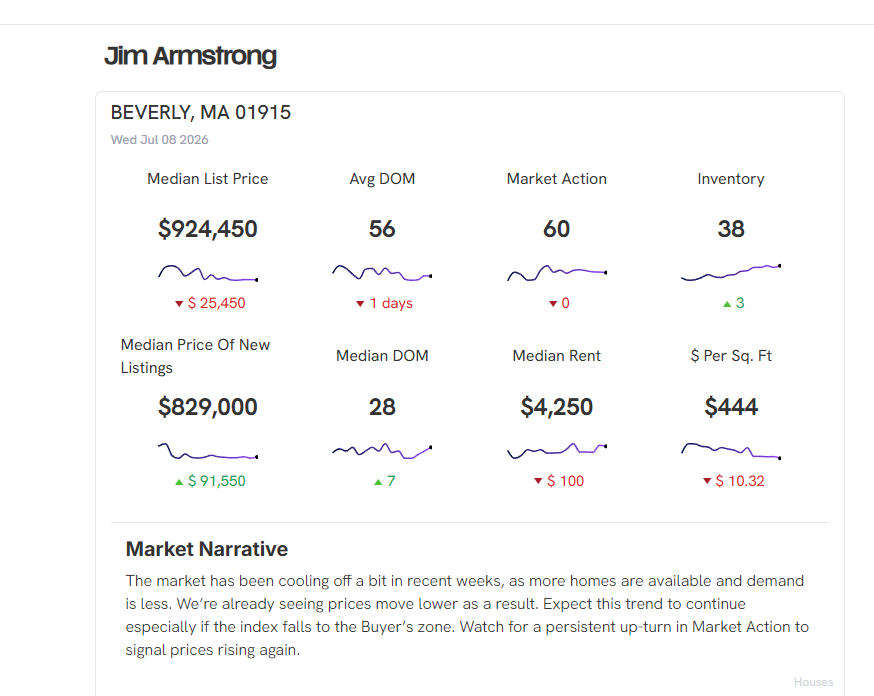Click the Houses label at bottom right
Screen dimensions: 874x696
click(x=813, y=682)
